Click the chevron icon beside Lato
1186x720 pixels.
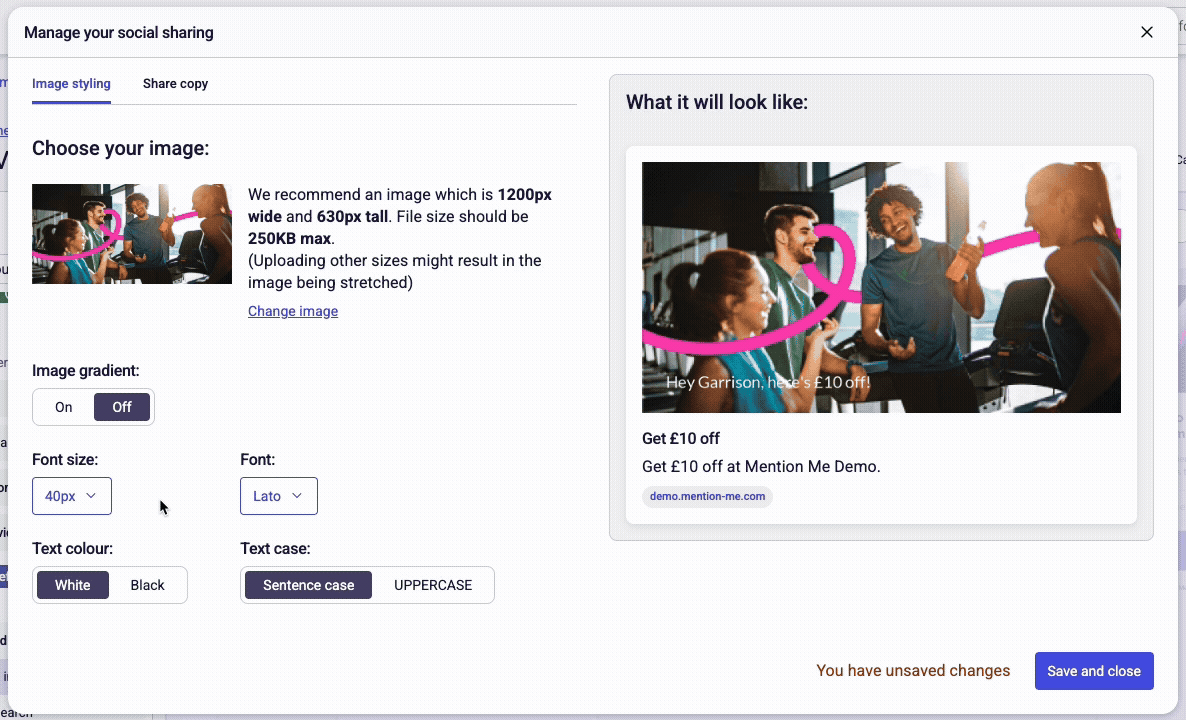pyautogui.click(x=300, y=496)
